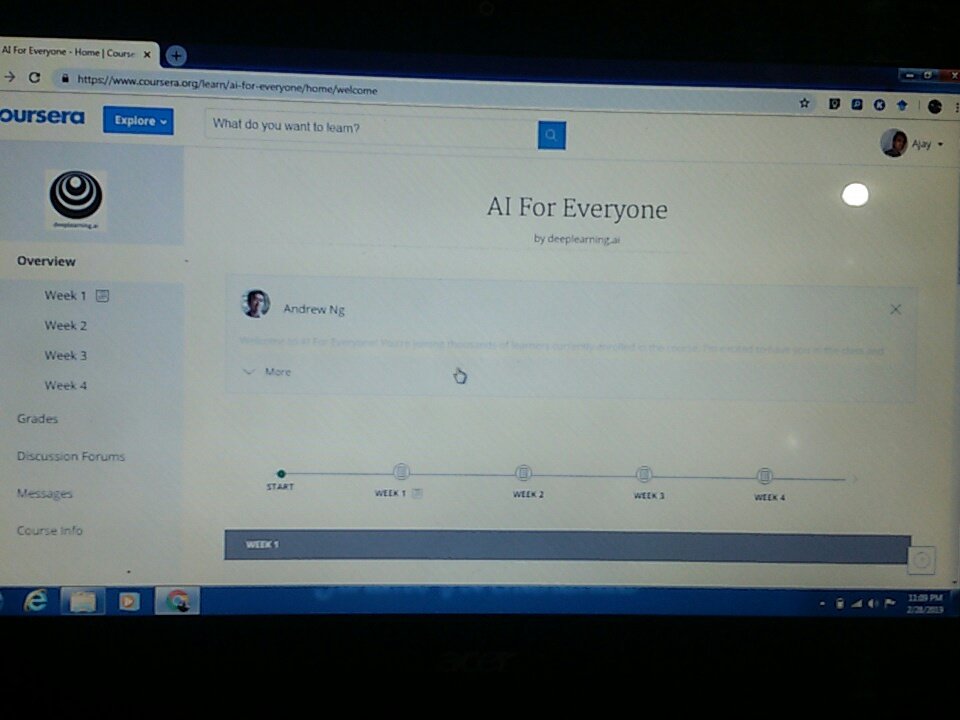
Task: Click the first browser extension icon after the star
Action: point(834,104)
